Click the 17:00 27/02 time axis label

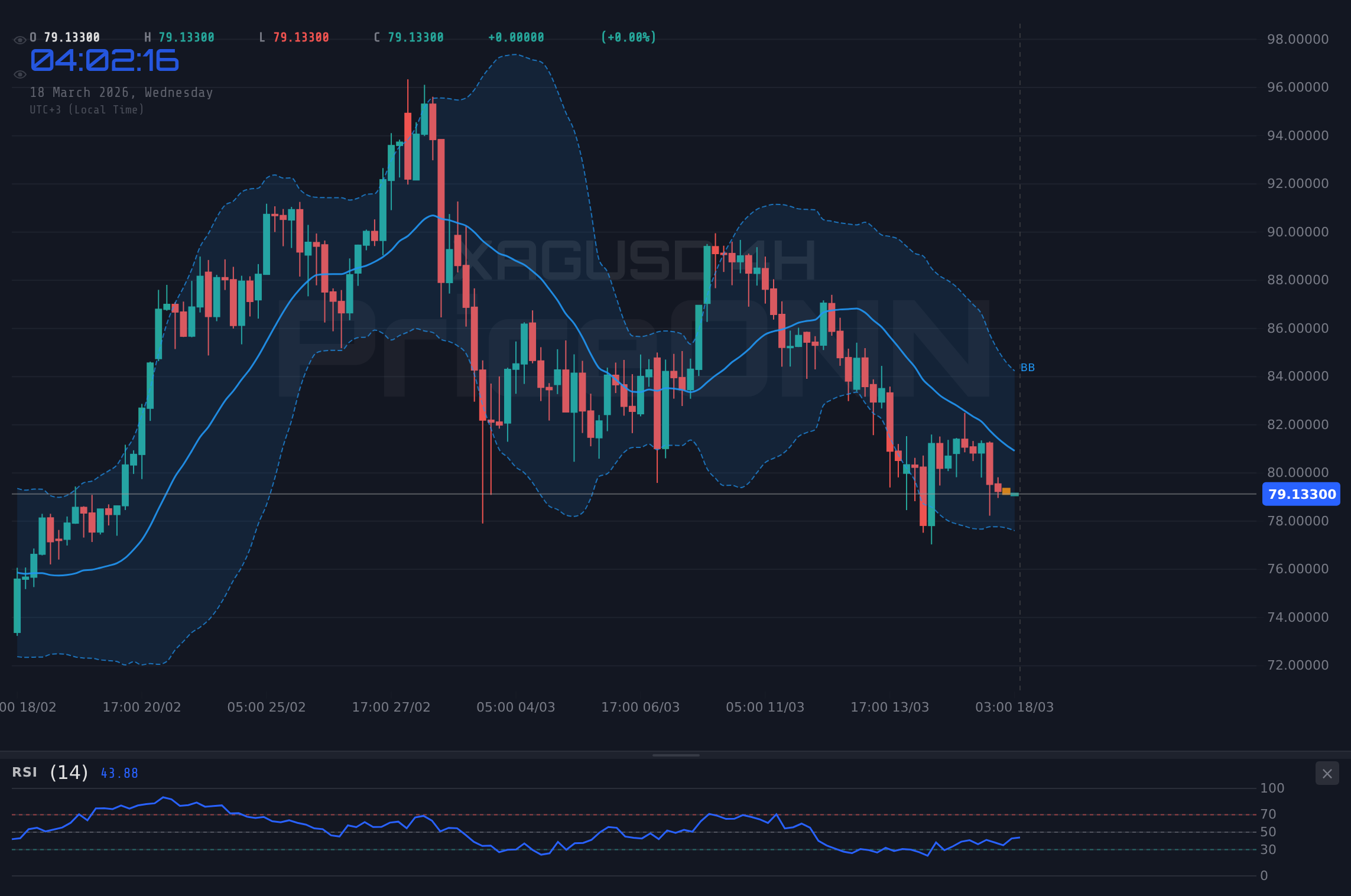pos(391,707)
